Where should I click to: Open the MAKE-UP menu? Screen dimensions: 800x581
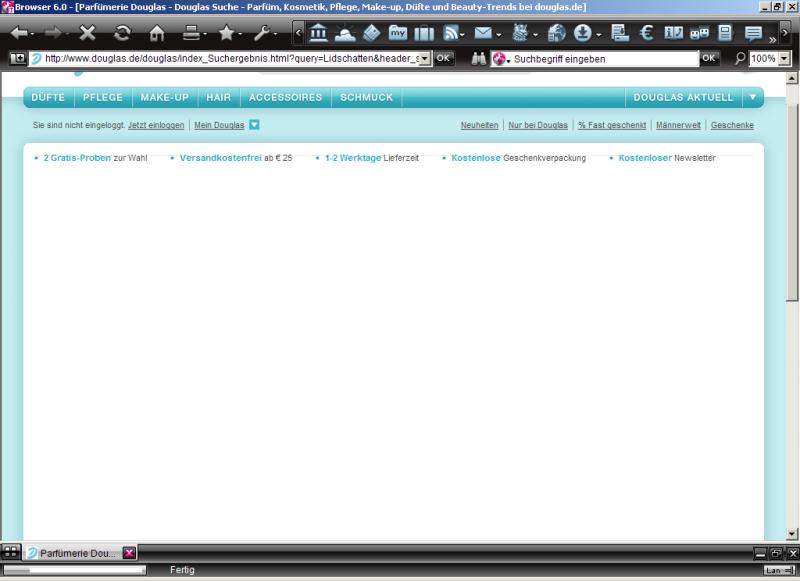tap(165, 97)
